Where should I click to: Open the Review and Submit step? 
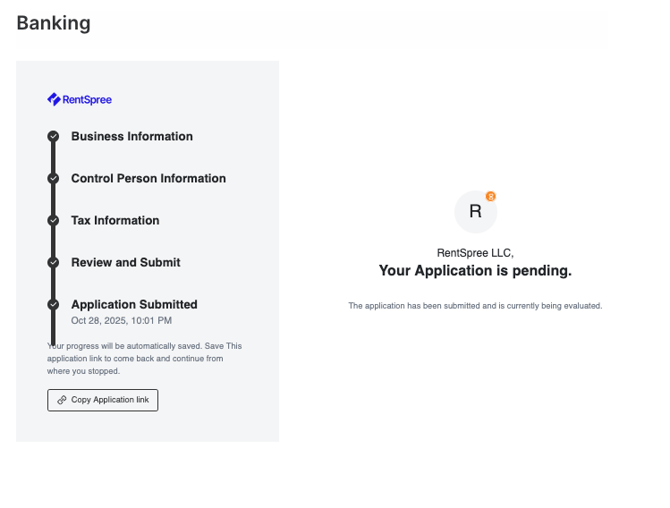126,263
